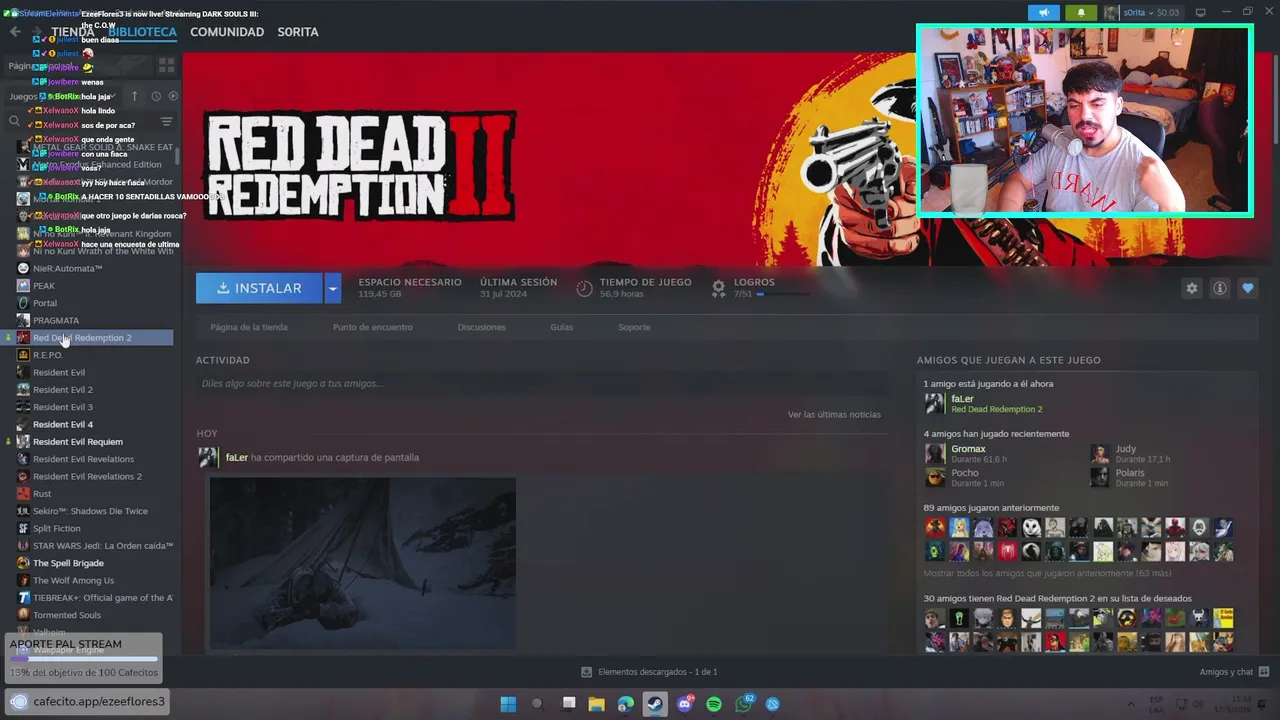
Task: Filter library by recent activity clock icon
Action: pos(156,96)
